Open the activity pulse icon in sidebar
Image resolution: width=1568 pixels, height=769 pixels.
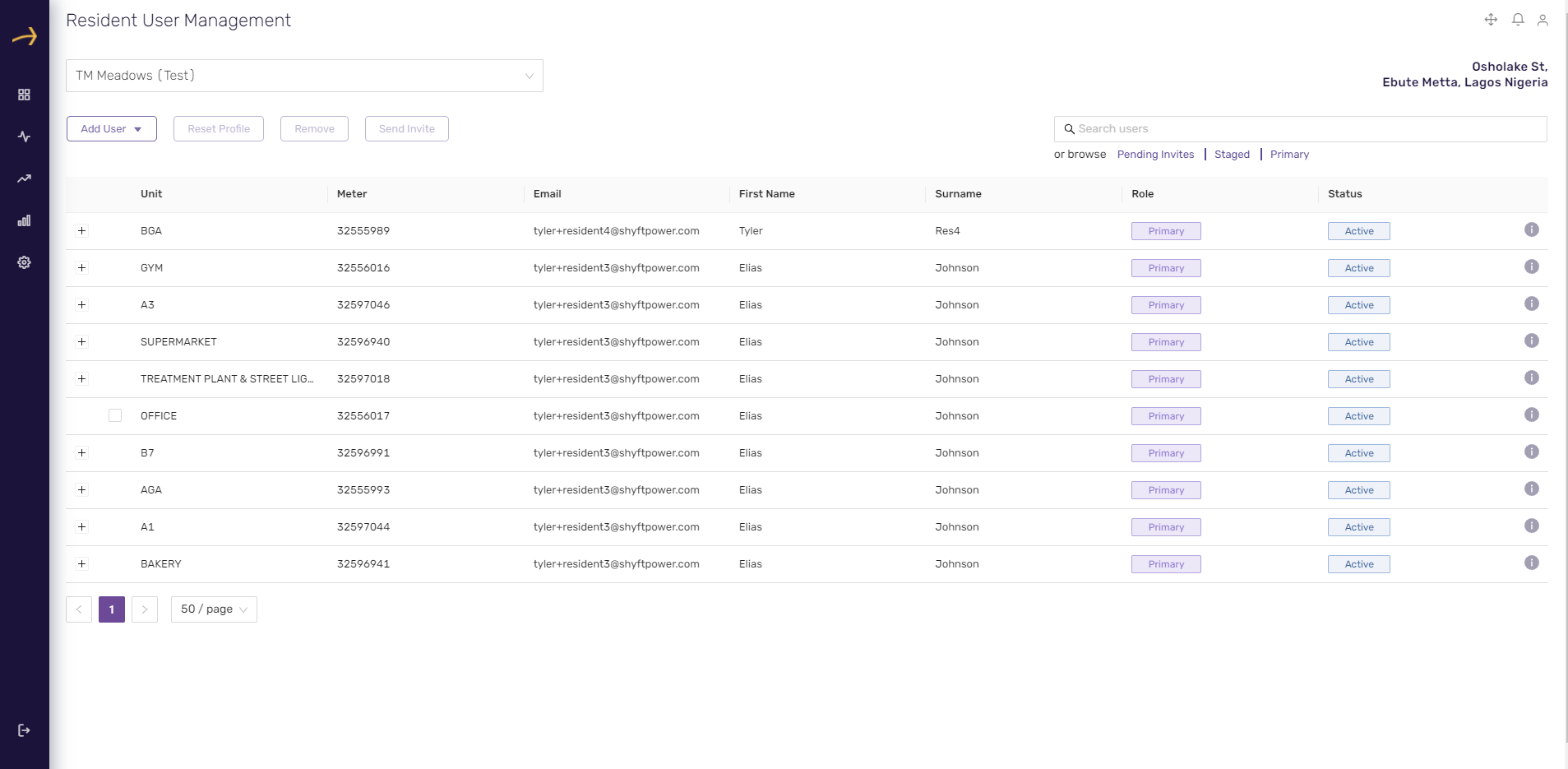pos(24,137)
